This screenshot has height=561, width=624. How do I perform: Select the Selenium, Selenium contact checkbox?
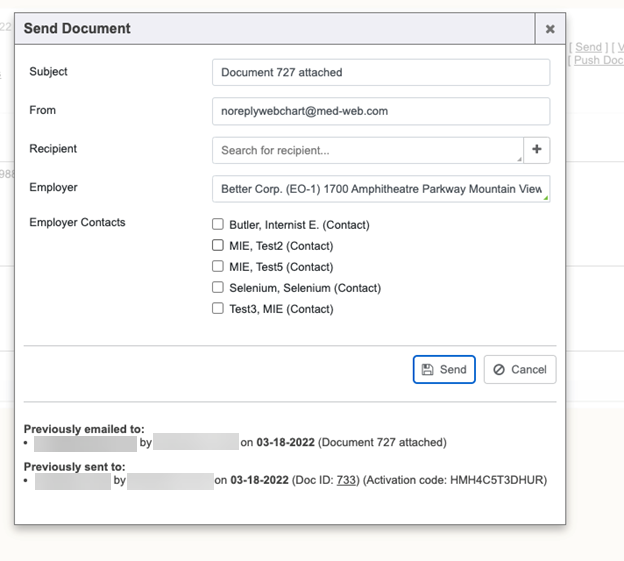point(218,288)
